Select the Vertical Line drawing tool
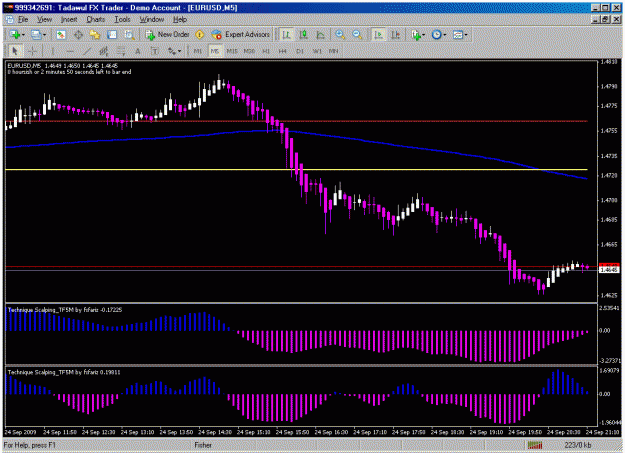The image size is (625, 453). (52, 51)
